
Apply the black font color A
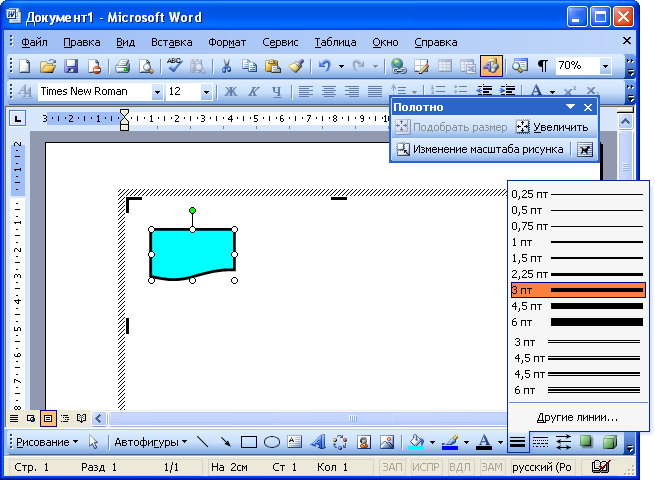[x=484, y=442]
